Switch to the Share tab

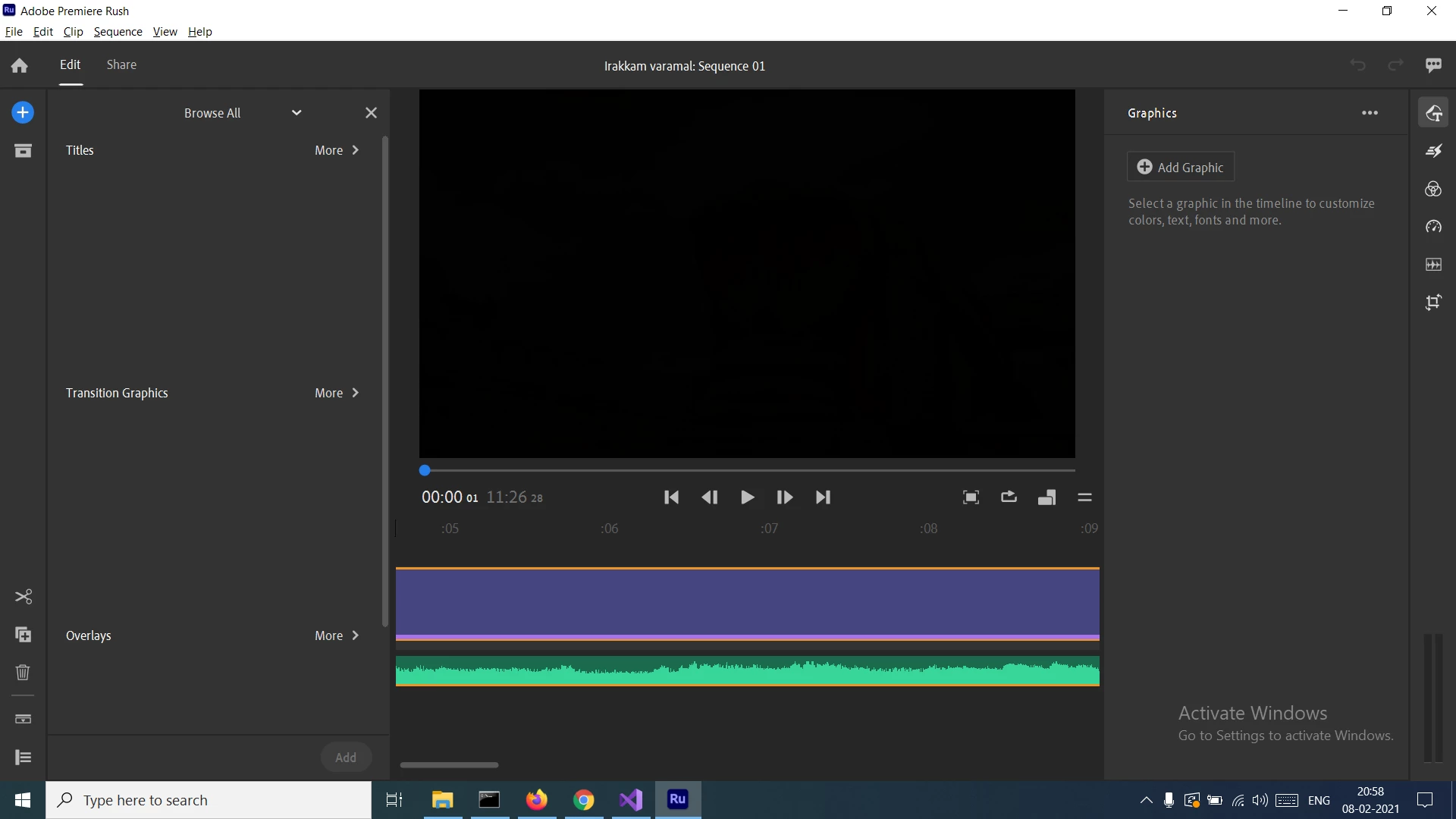tap(121, 65)
